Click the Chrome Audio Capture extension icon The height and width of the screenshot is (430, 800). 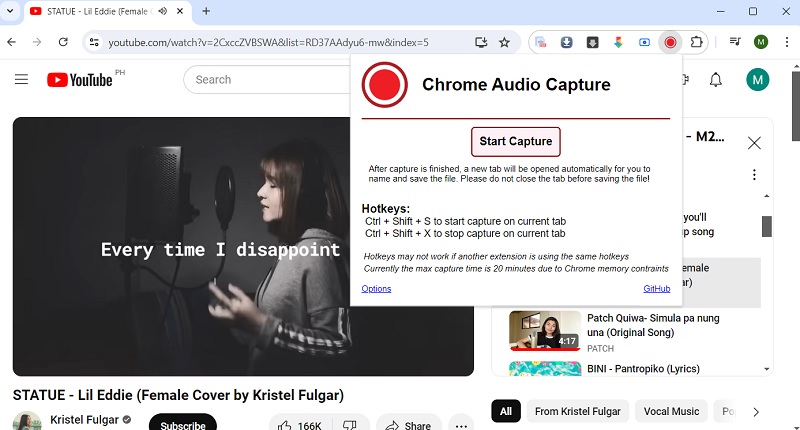(670, 42)
